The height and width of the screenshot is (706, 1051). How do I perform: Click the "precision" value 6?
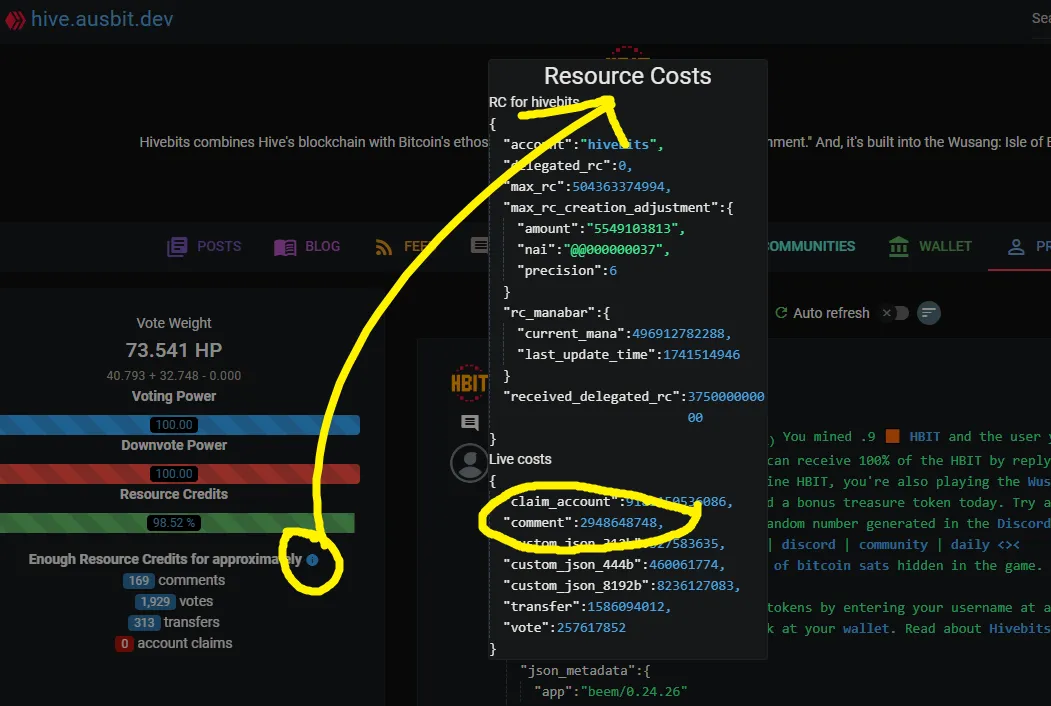coord(613,271)
